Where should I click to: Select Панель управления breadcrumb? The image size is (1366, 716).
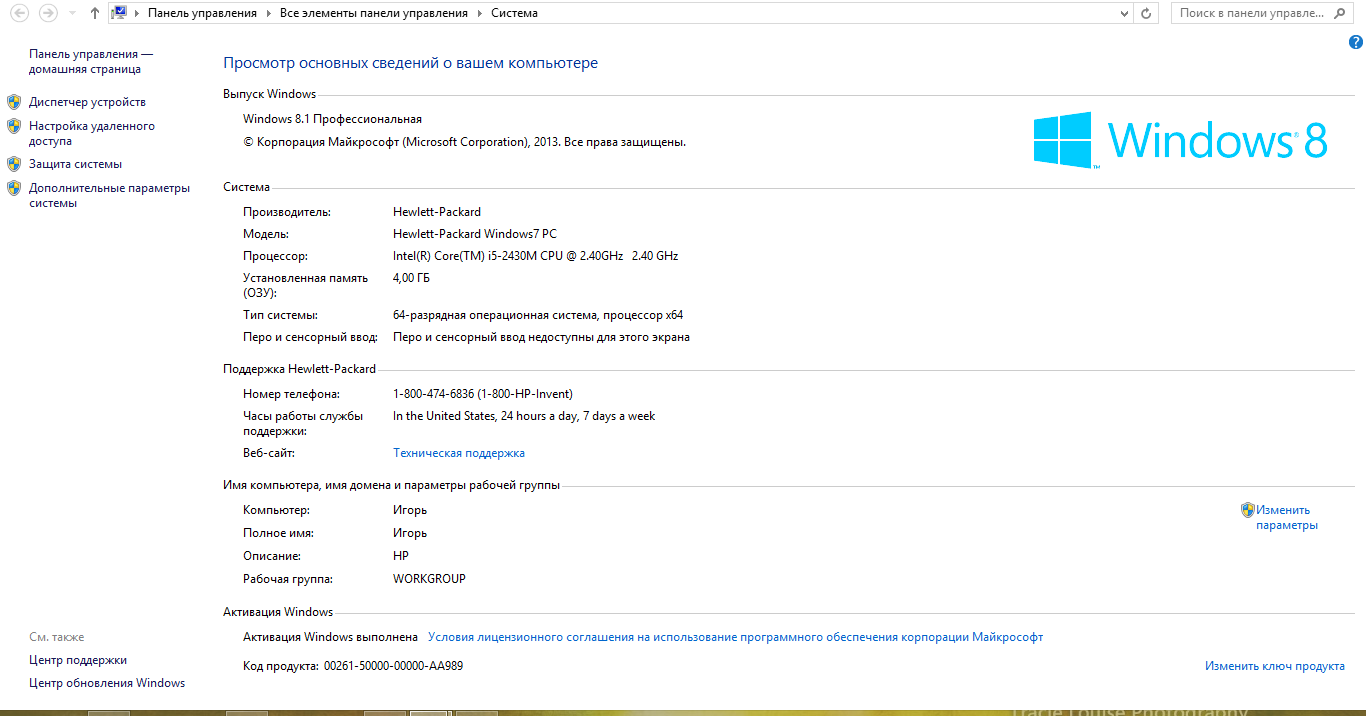(x=202, y=13)
